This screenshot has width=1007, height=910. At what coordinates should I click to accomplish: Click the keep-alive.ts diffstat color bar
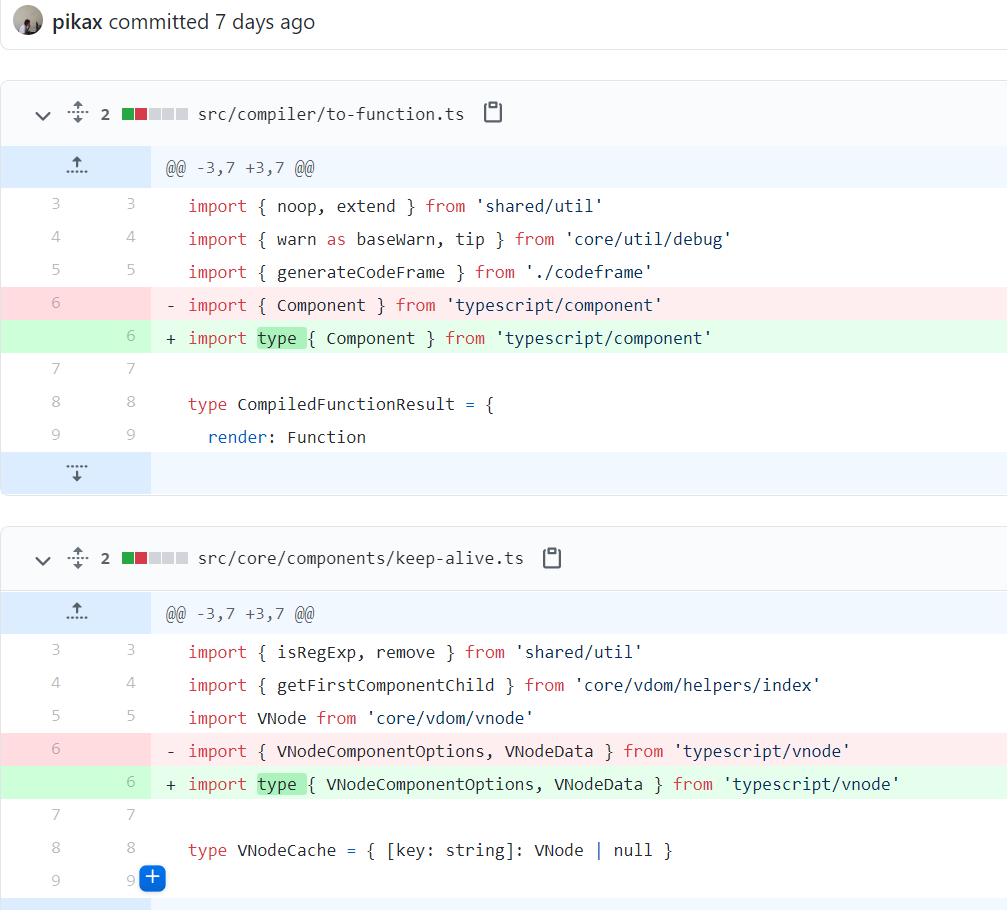(154, 559)
